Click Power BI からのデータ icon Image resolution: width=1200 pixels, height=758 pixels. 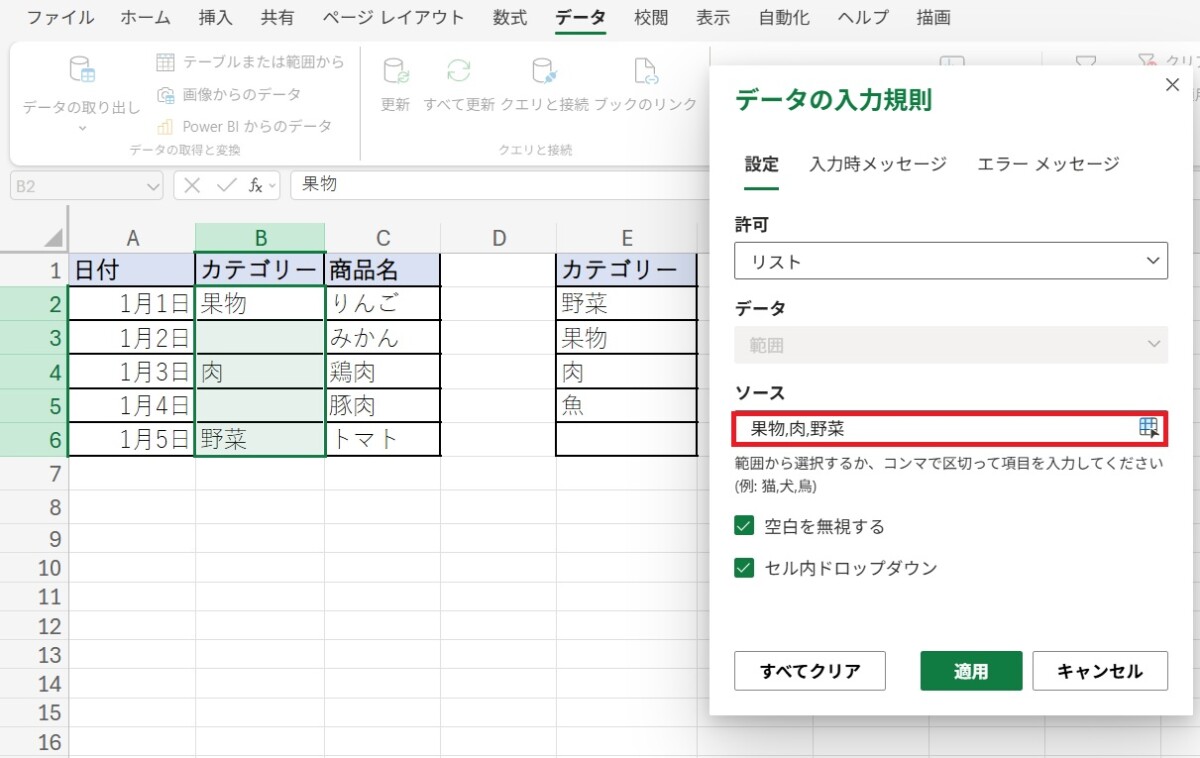[x=165, y=127]
